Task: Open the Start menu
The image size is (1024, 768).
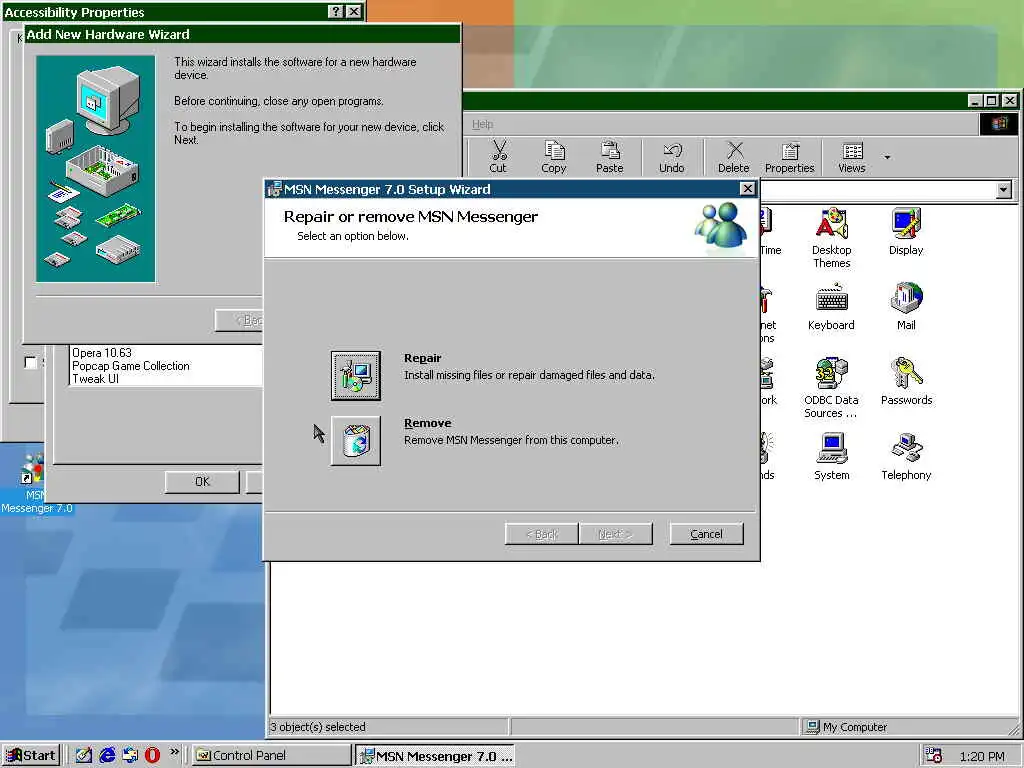Action: [31, 756]
